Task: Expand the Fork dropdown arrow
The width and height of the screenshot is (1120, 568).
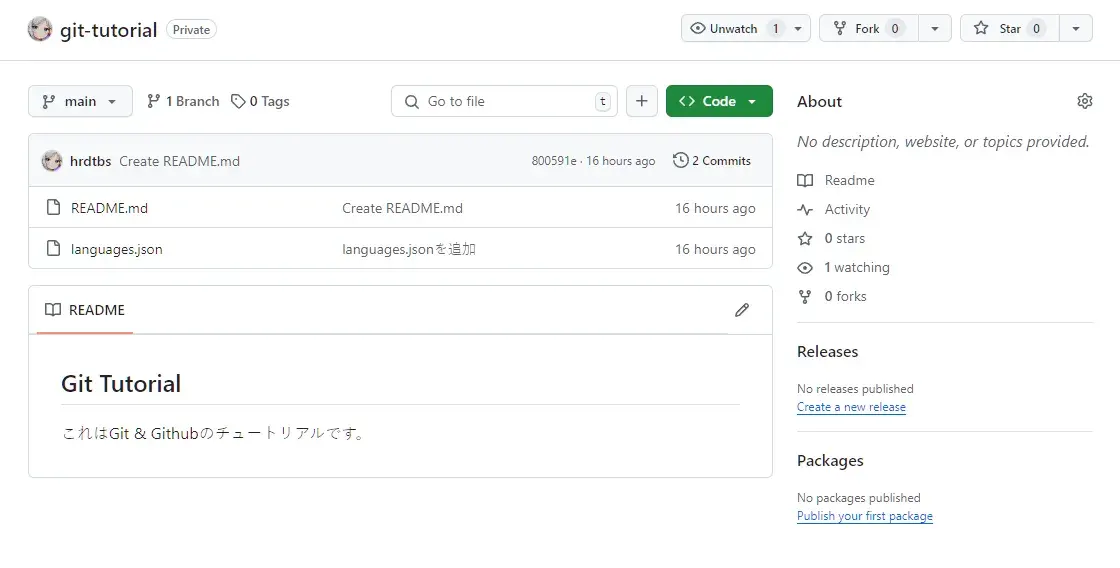Action: pyautogui.click(x=935, y=29)
